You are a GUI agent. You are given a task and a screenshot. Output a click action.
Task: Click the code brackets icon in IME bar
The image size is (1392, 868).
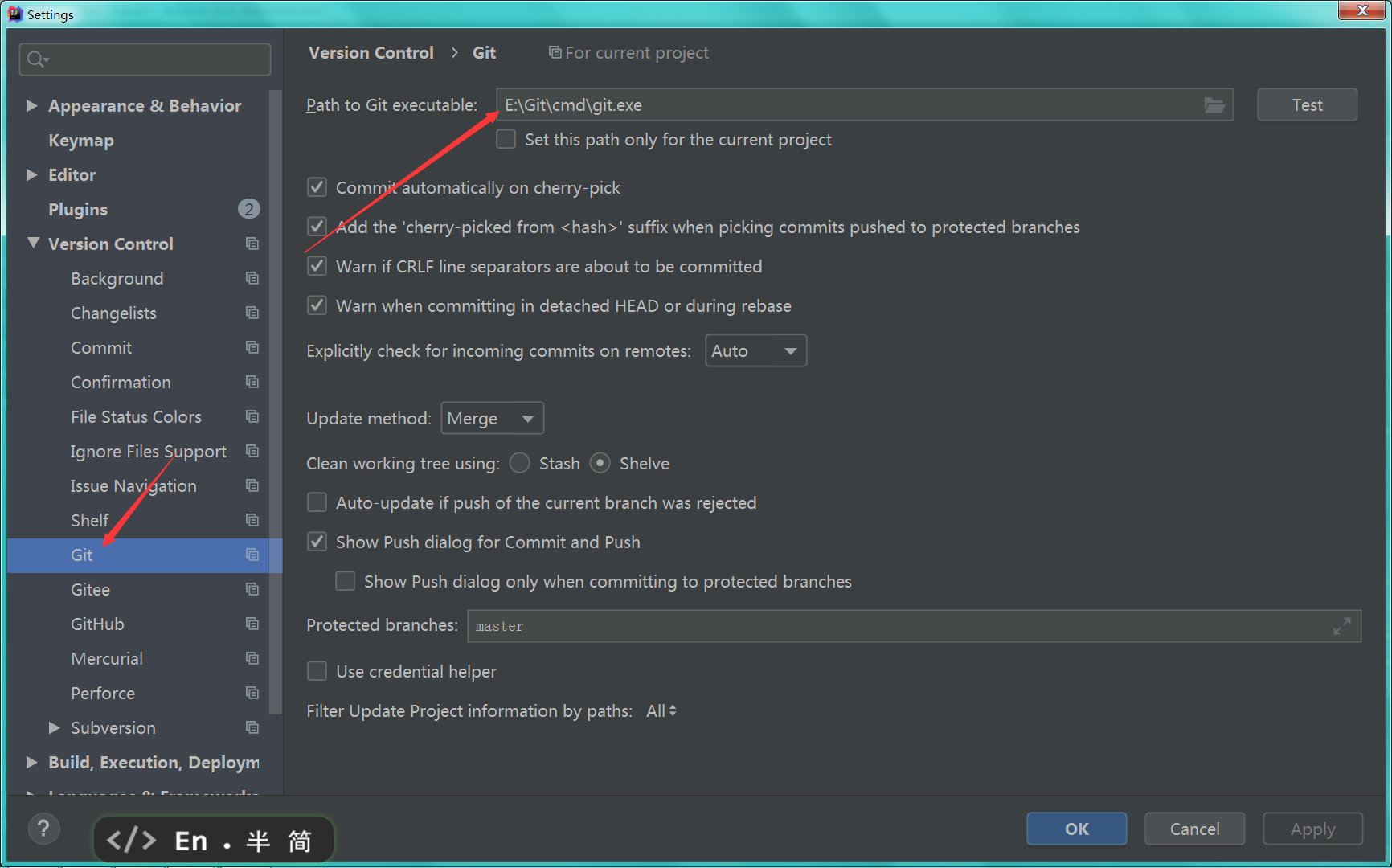pos(131,841)
